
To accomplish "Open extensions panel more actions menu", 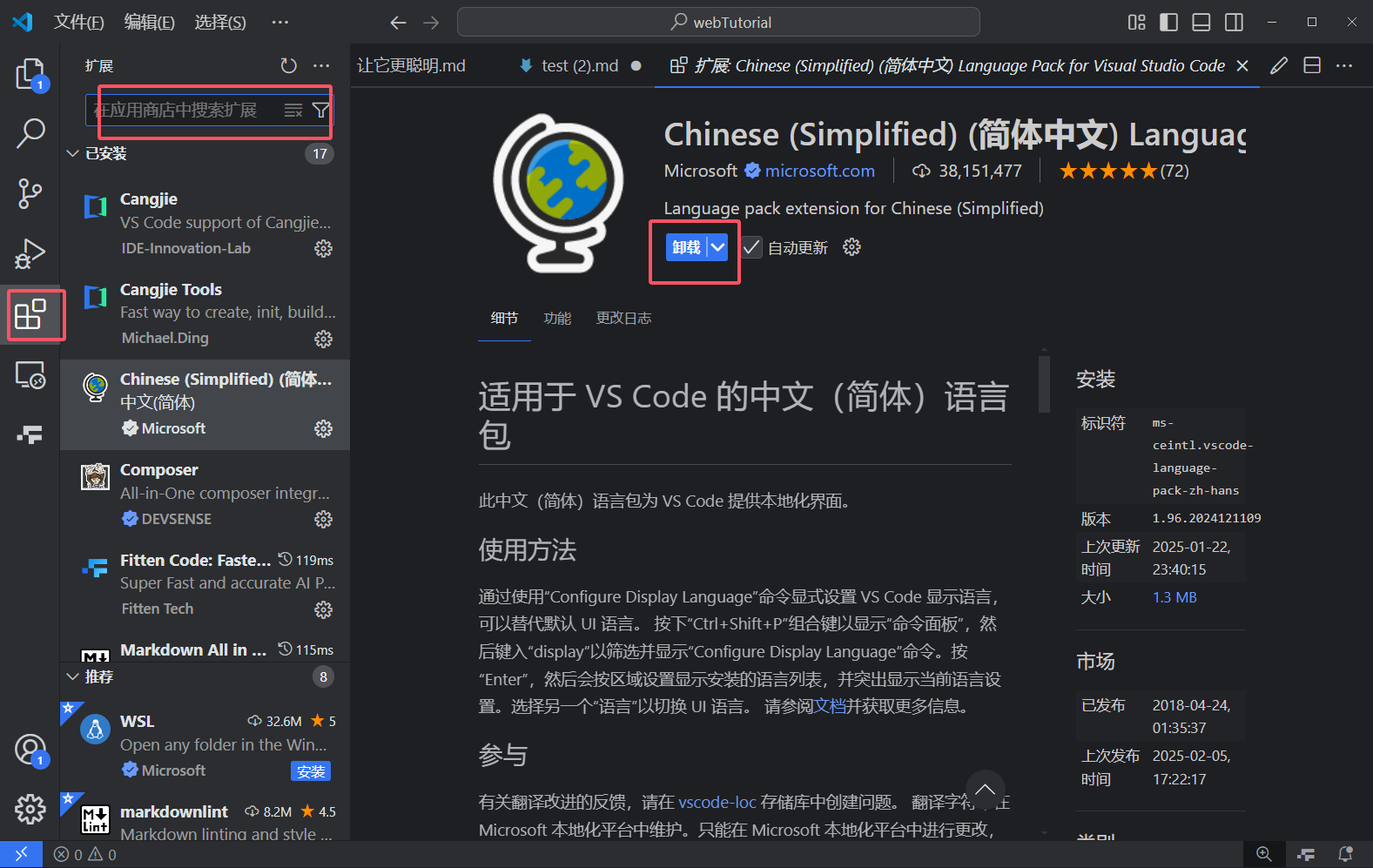I will pyautogui.click(x=321, y=66).
